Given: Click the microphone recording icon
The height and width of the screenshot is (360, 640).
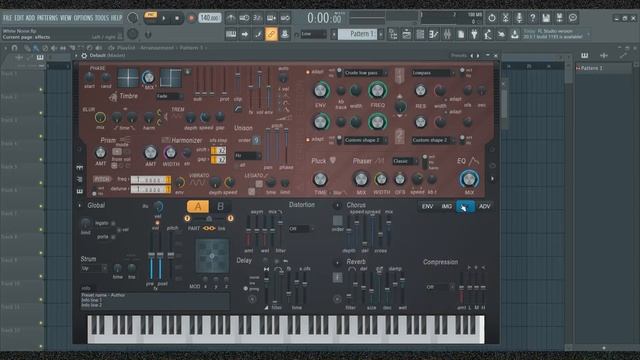Looking at the screenshot, I should (x=519, y=18).
